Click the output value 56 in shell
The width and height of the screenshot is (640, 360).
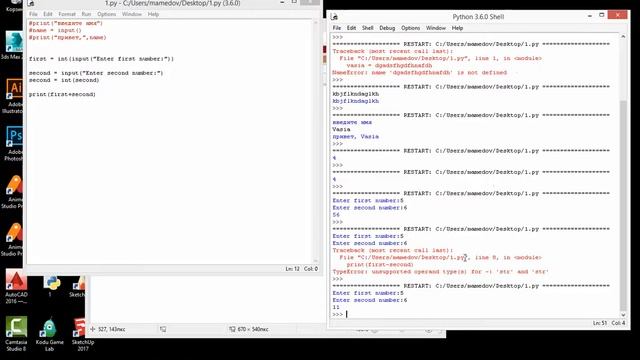[336, 215]
